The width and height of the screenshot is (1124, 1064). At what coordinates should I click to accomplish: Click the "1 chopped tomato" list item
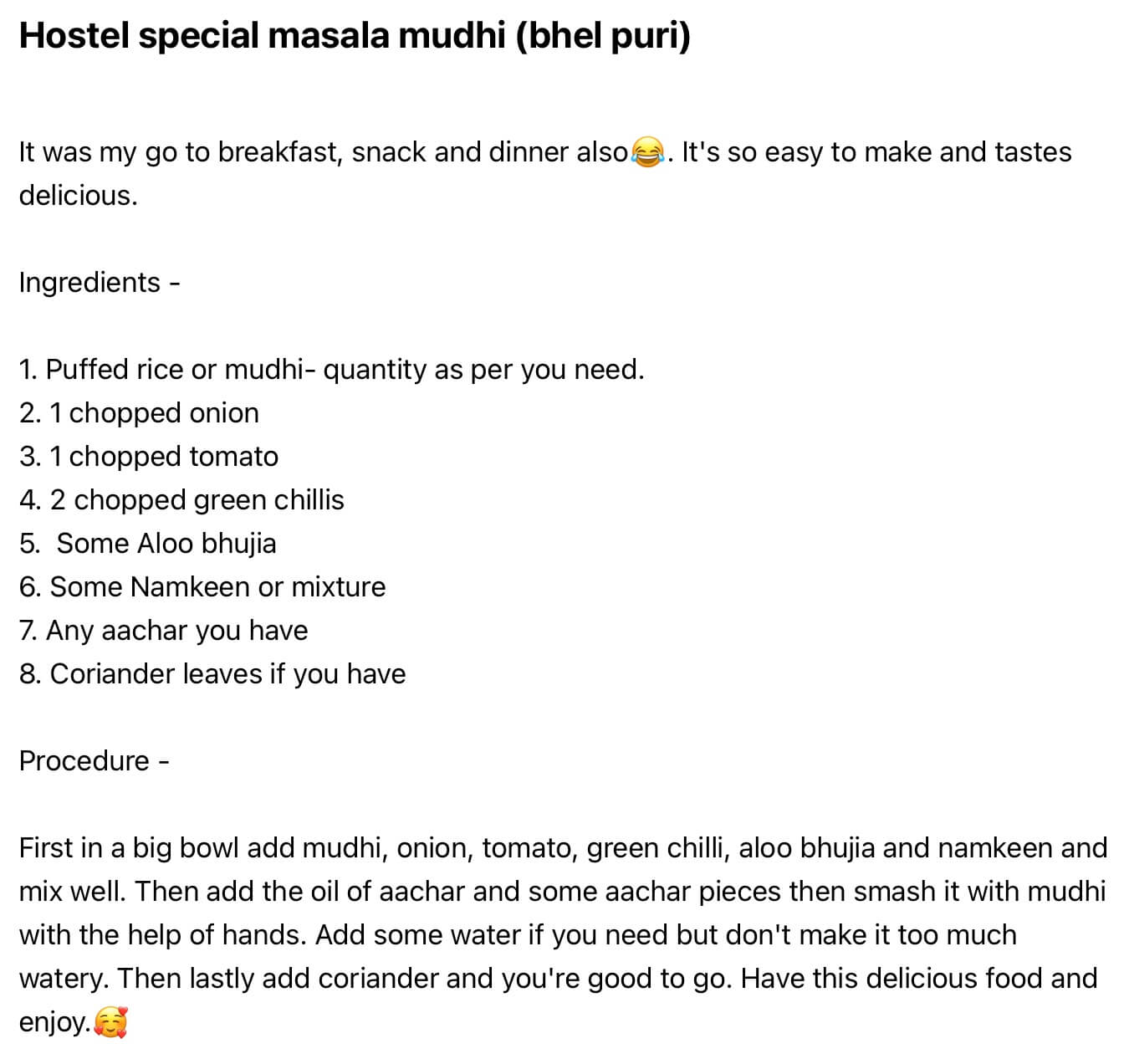tap(149, 457)
